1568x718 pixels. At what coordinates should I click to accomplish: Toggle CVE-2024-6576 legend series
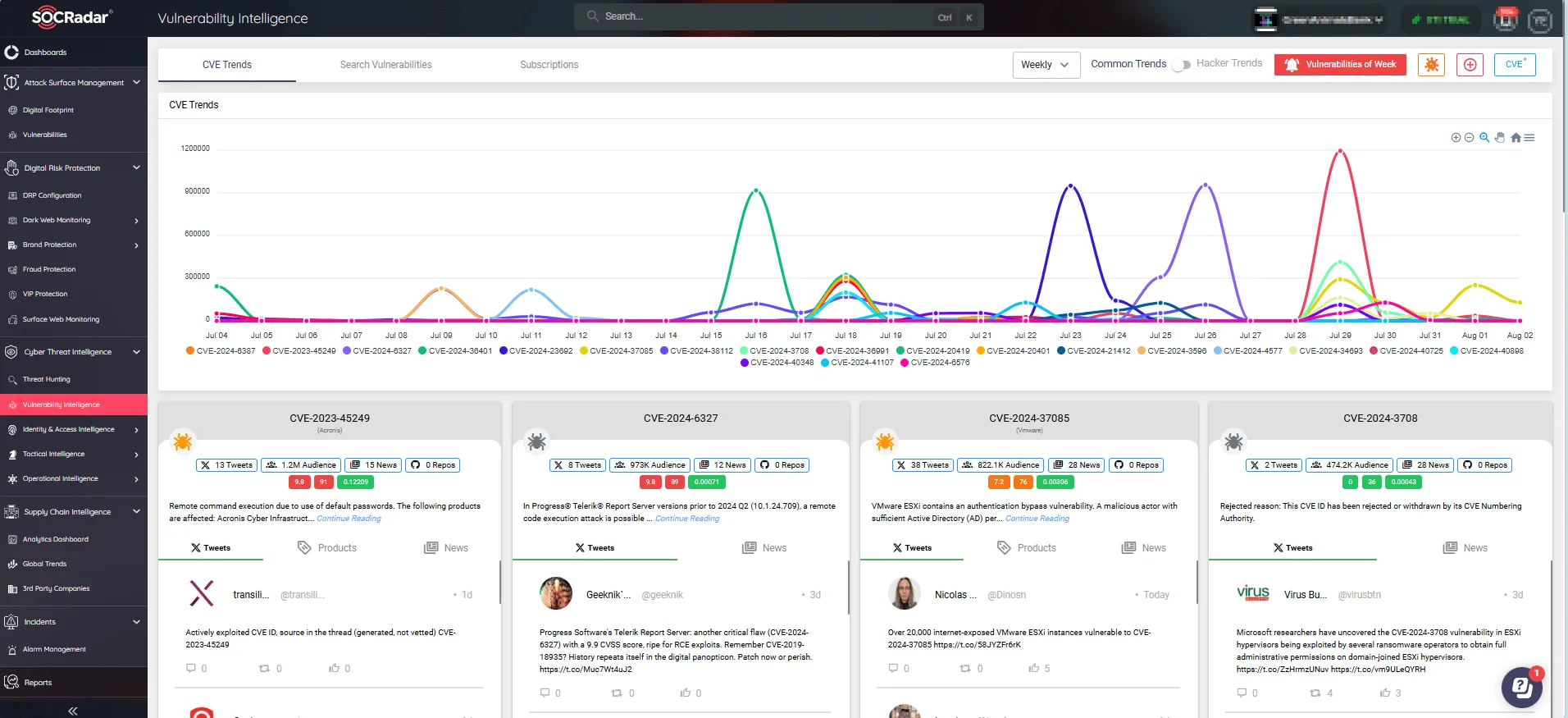(x=935, y=362)
